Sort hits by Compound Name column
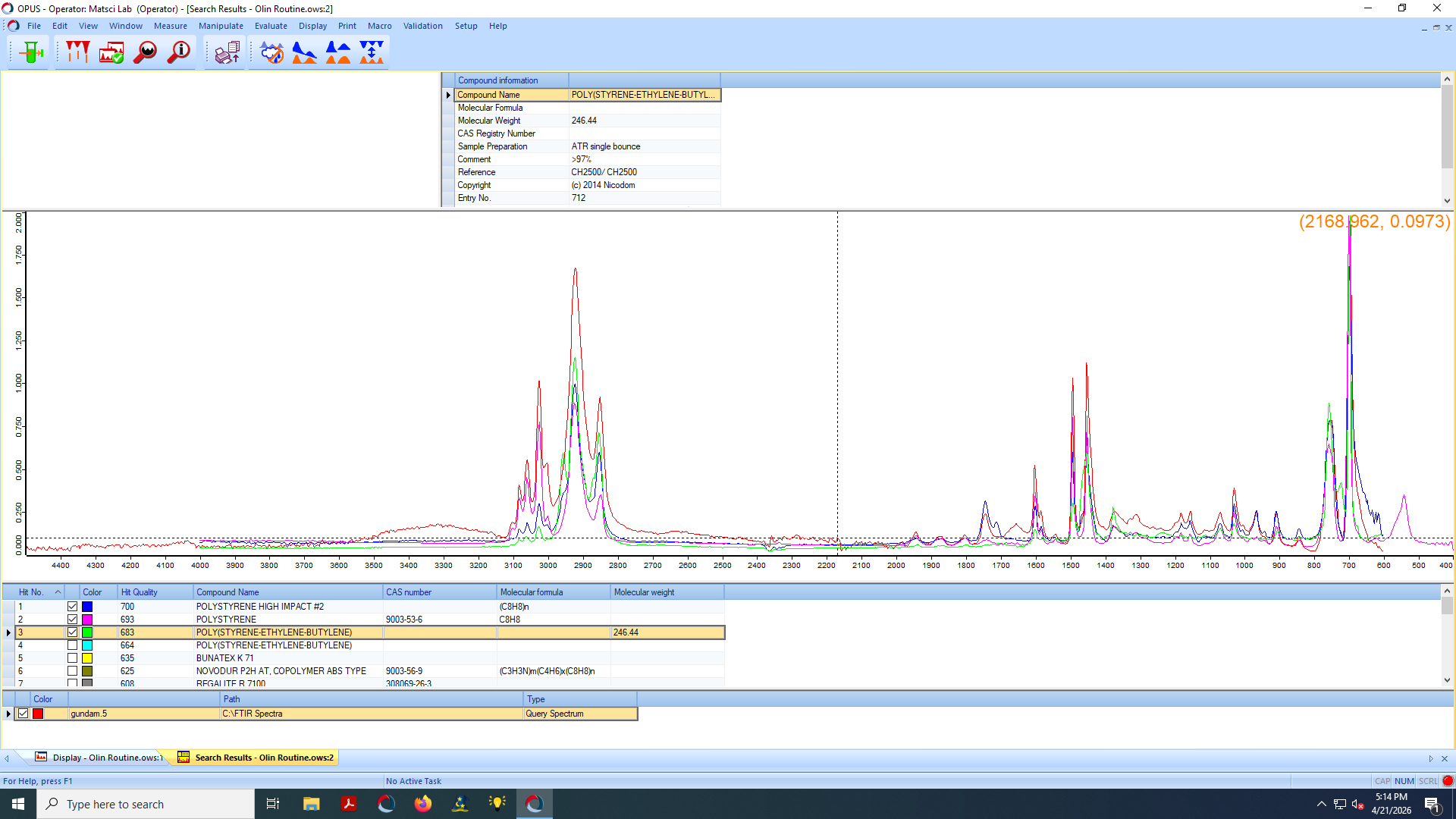This screenshot has width=1456, height=819. point(287,592)
